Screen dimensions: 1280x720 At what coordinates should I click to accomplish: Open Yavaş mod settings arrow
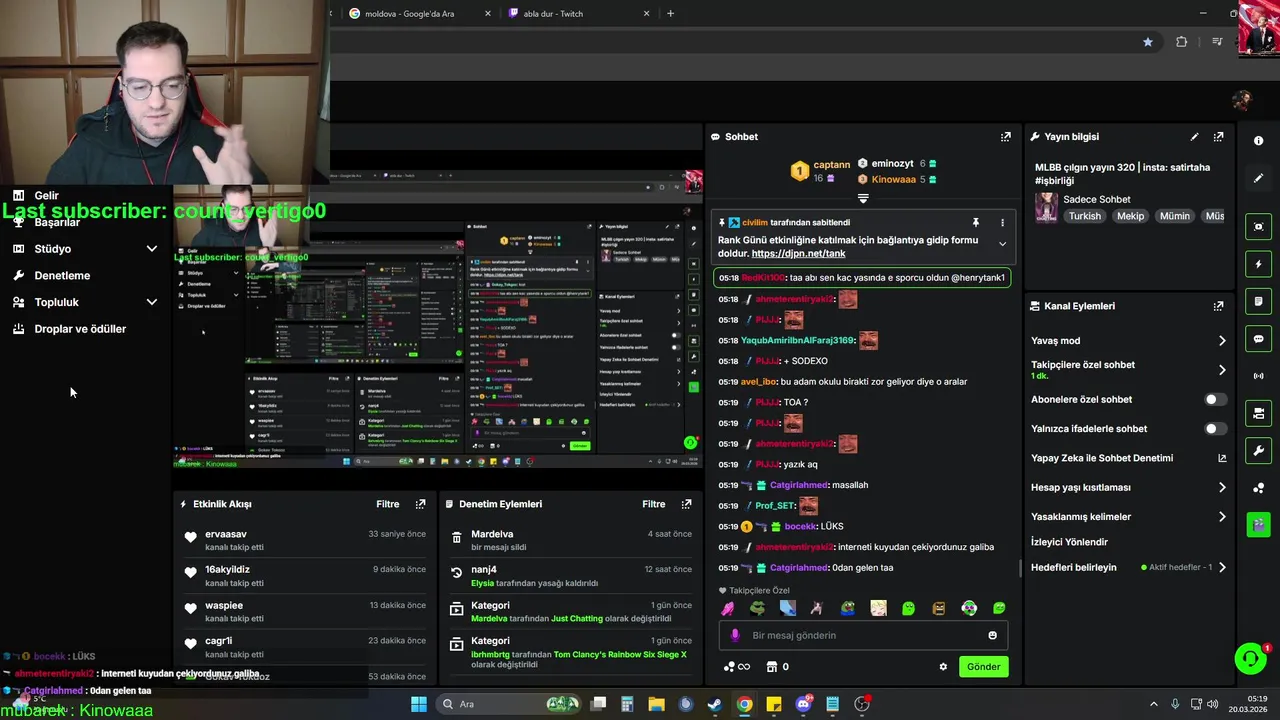(1221, 341)
